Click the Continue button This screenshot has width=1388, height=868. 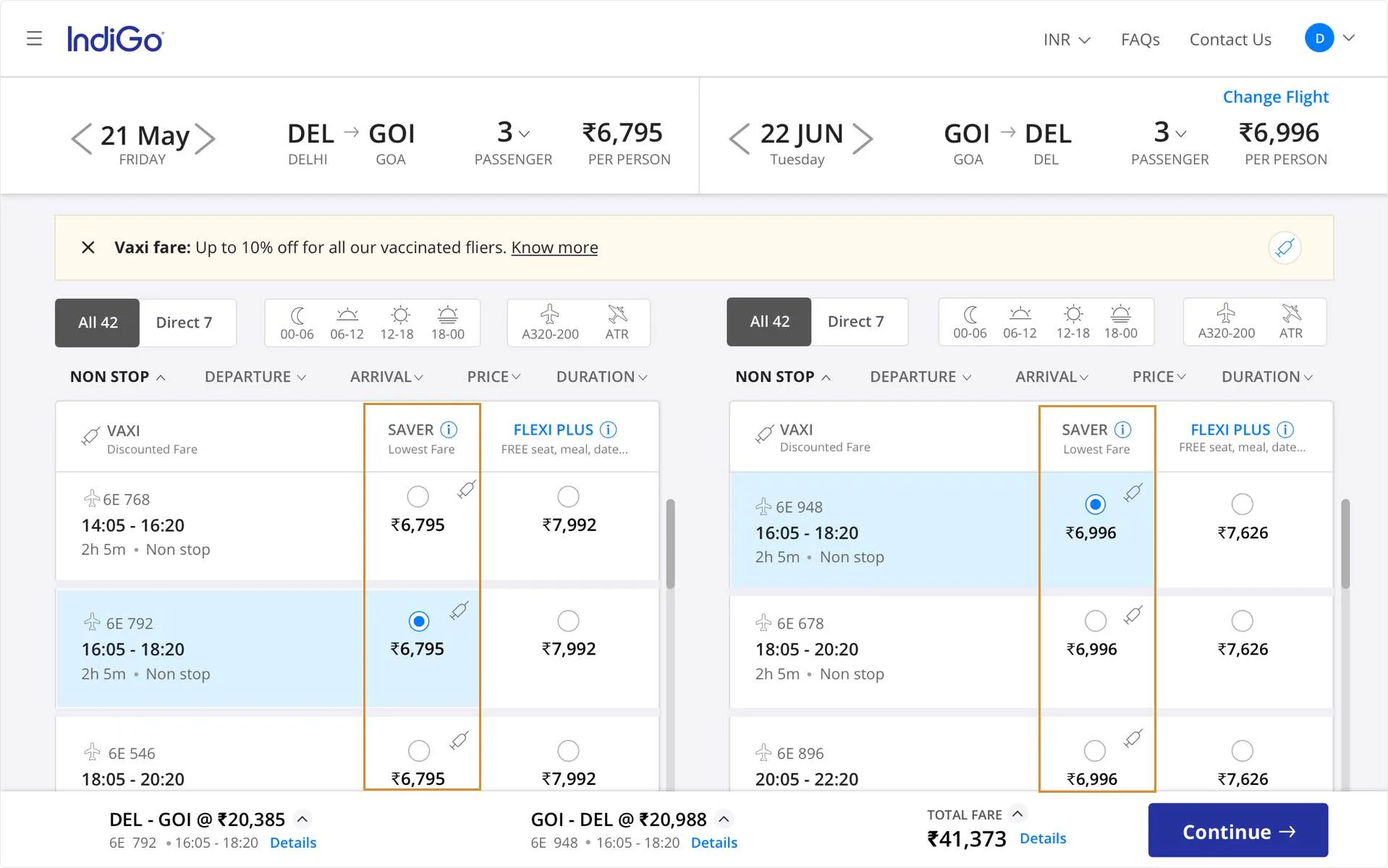click(x=1237, y=830)
